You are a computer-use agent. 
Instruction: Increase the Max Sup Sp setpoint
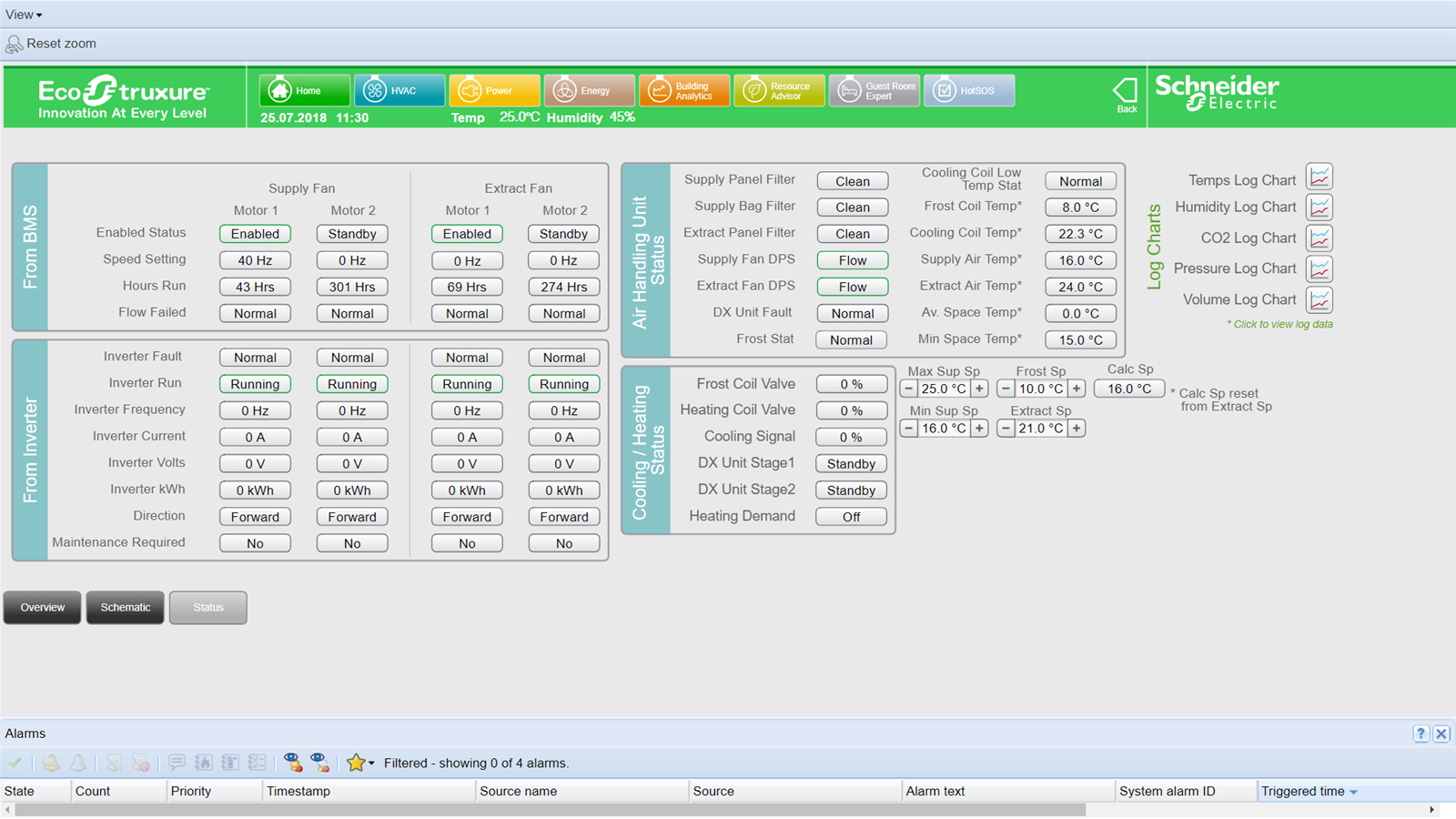click(979, 389)
